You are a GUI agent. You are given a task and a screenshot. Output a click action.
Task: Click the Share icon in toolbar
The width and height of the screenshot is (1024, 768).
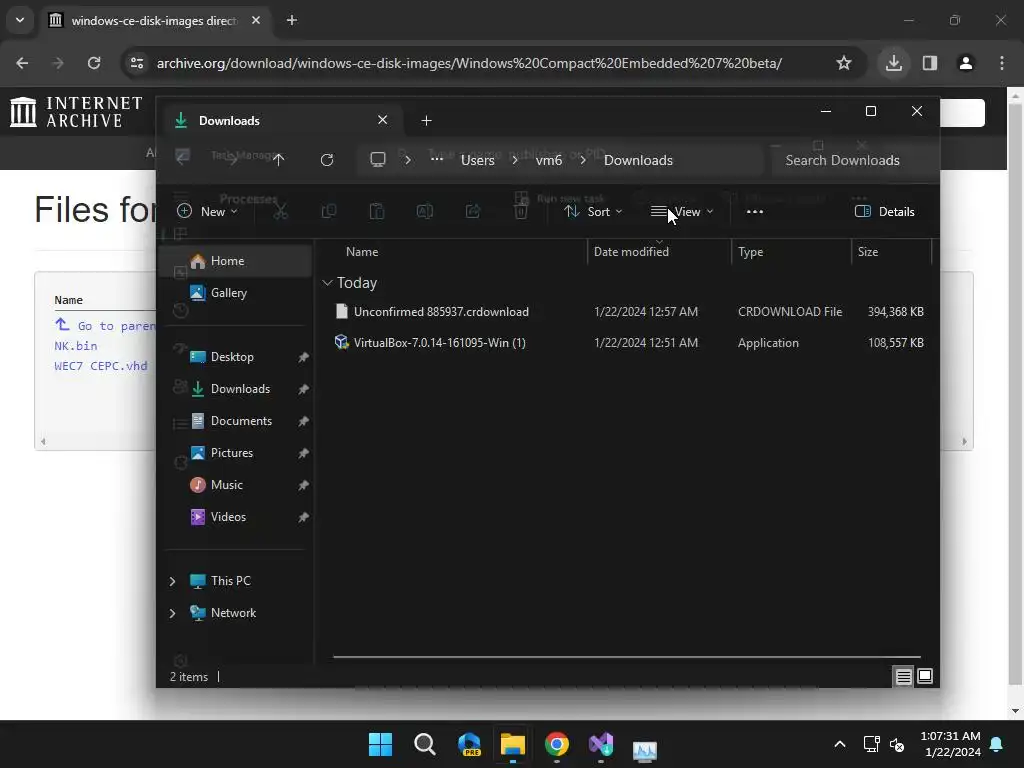(x=473, y=211)
